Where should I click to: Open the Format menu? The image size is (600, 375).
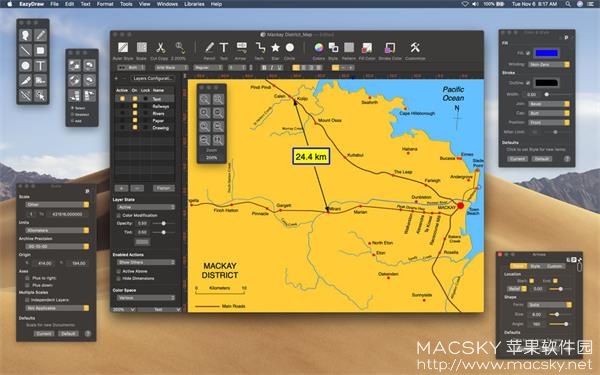coord(105,4)
